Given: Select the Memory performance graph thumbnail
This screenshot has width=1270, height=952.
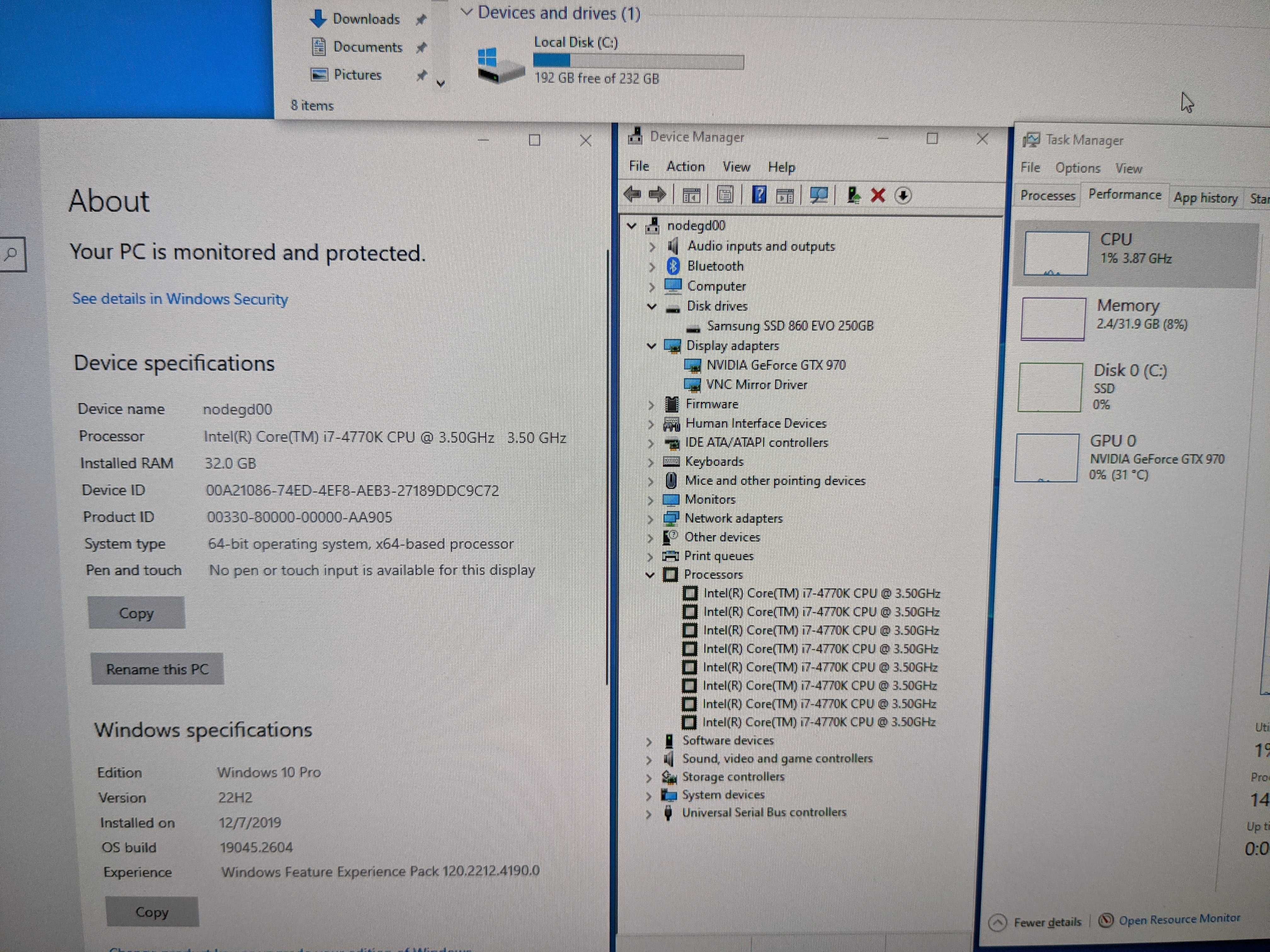Looking at the screenshot, I should 1053,319.
